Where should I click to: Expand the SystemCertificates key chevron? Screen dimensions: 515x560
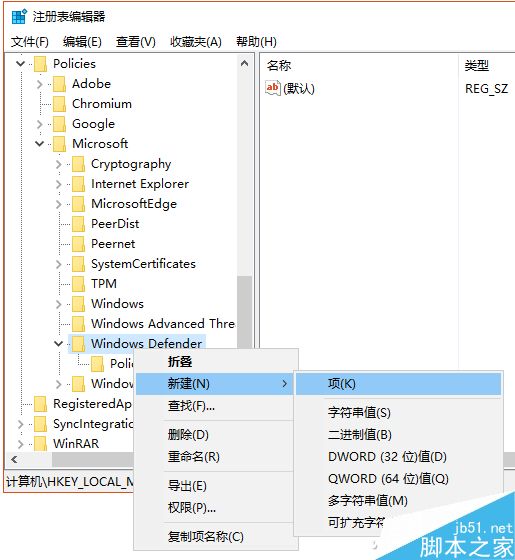(x=59, y=264)
